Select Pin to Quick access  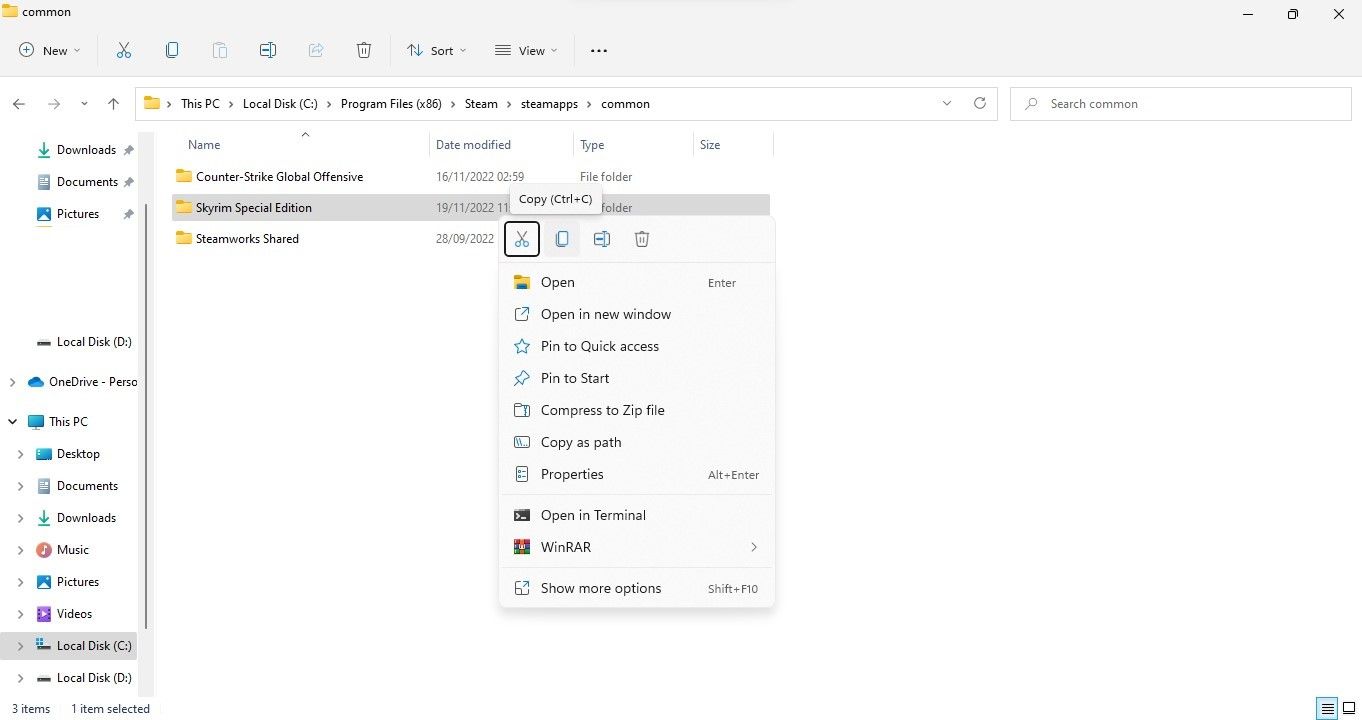636,346
